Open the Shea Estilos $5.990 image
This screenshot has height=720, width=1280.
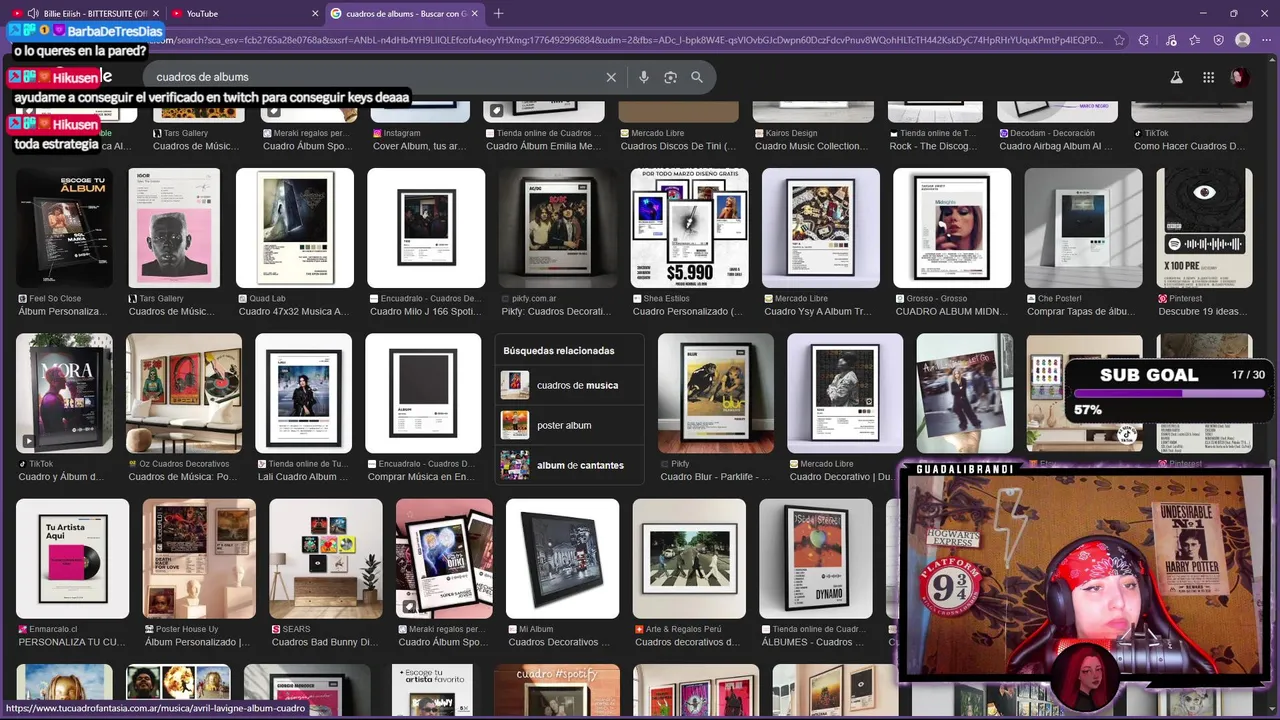click(689, 228)
